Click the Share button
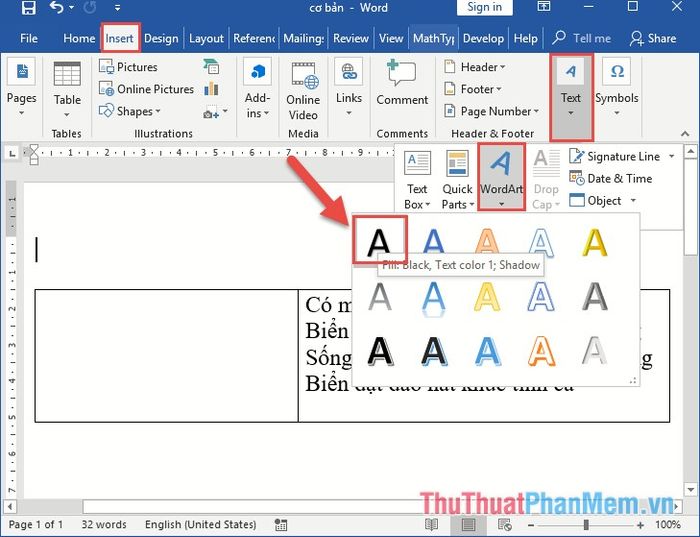700x537 pixels. 653,38
